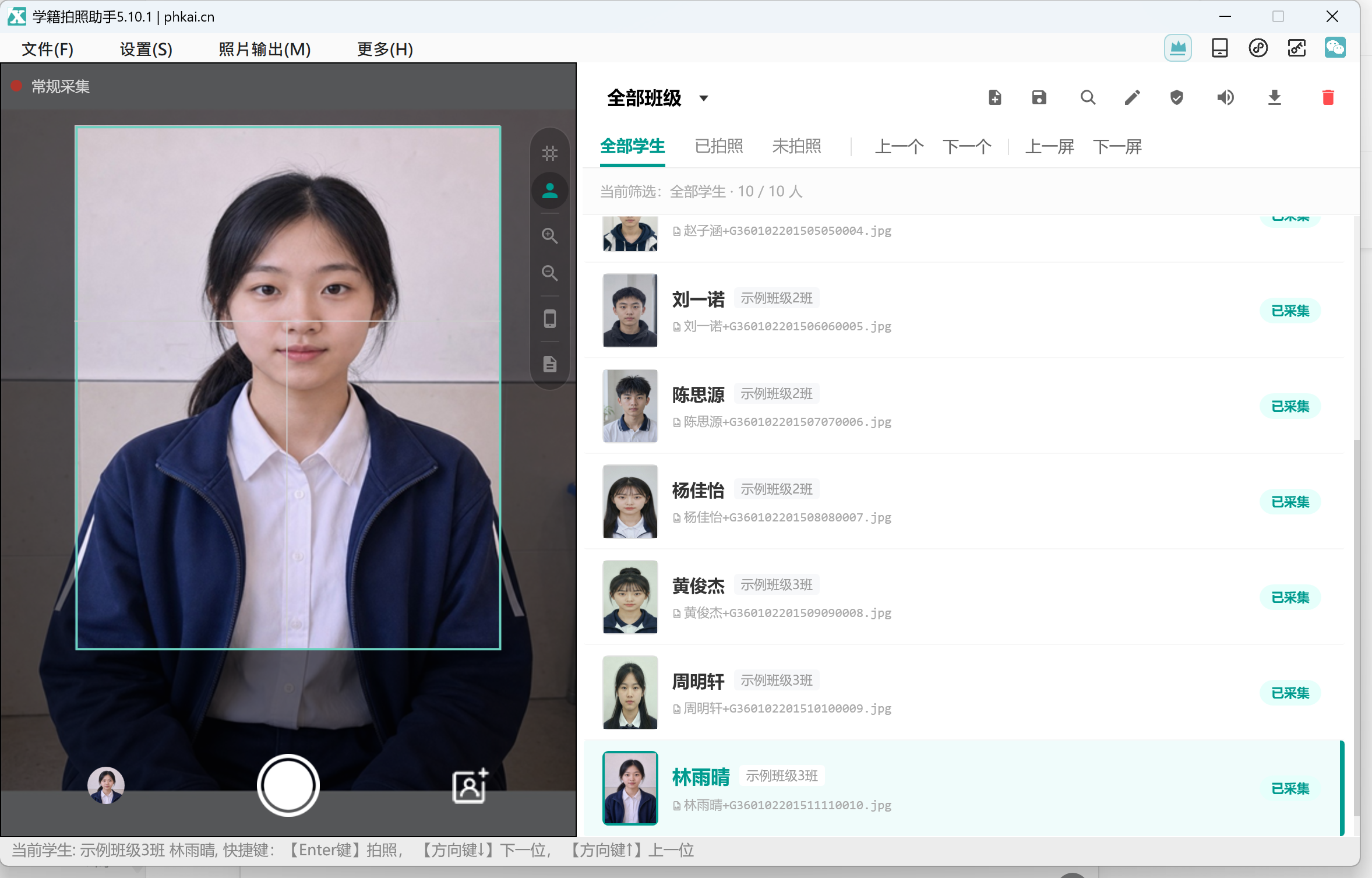The image size is (1372, 878).
Task: Click the crown VIP icon in top bar
Action: [1177, 48]
